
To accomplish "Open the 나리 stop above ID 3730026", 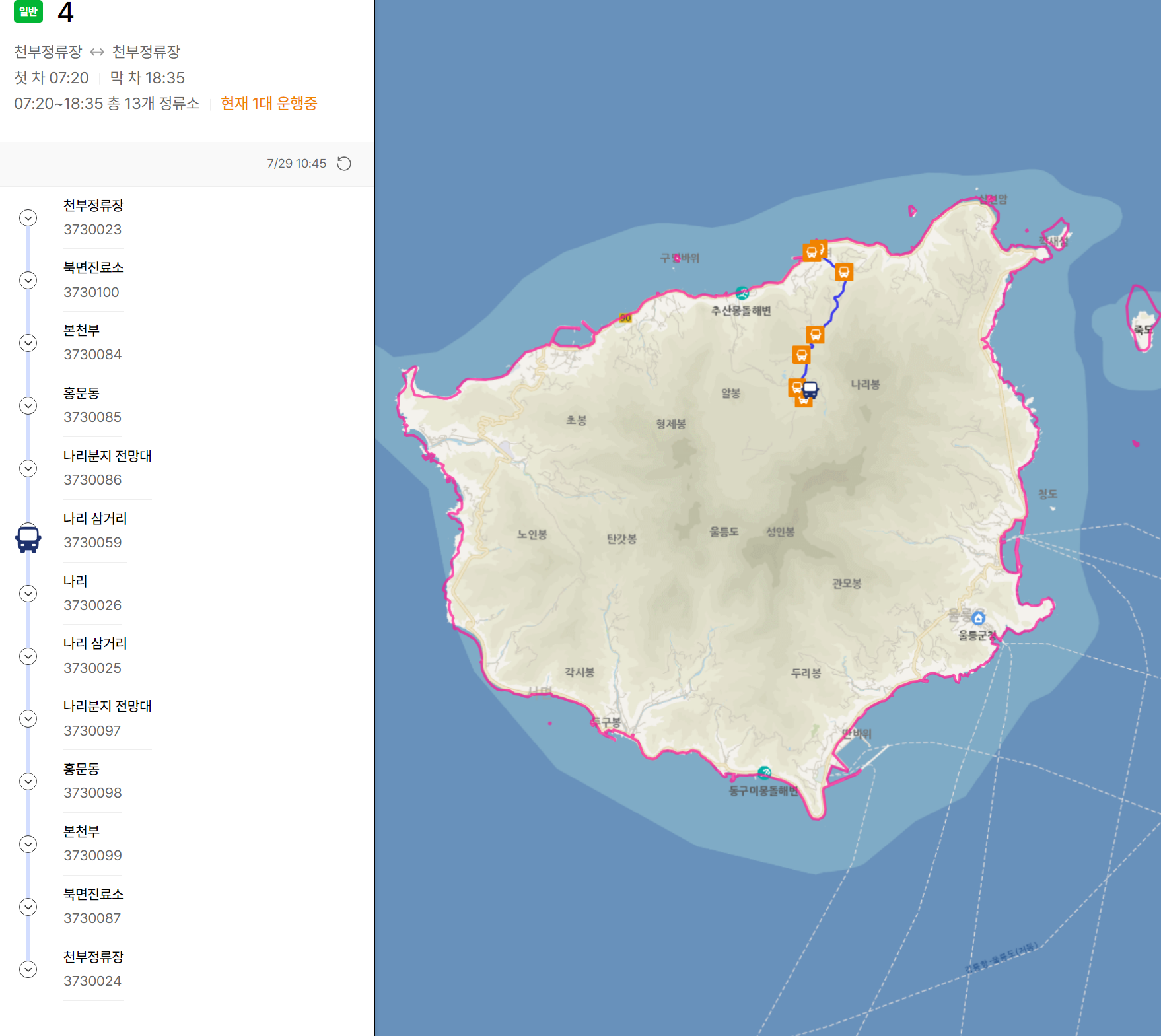I will (x=75, y=581).
